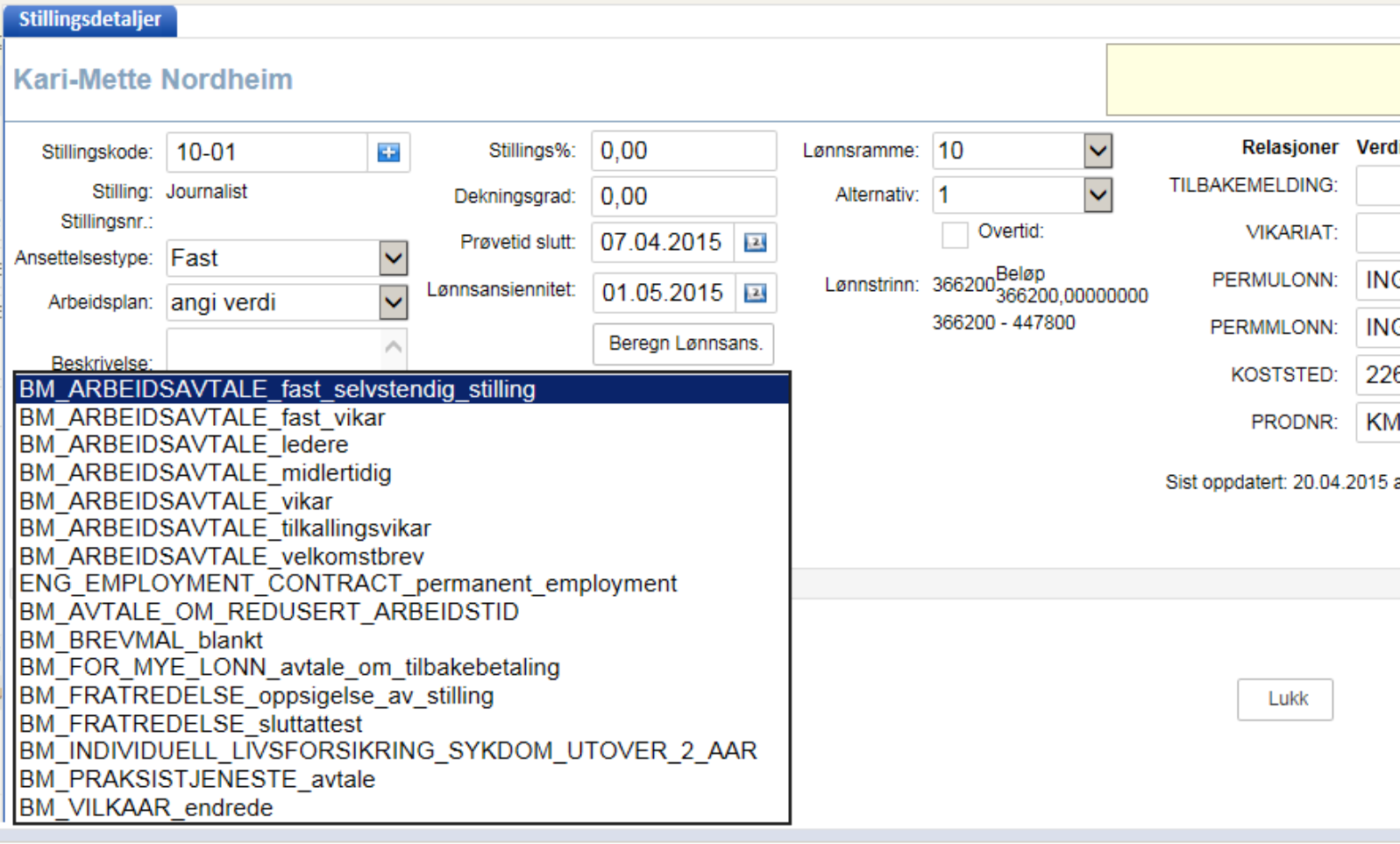Choose BM_PRAKSISTJENESTE_avtale option
Image resolution: width=1400 pixels, height=844 pixels.
(402, 779)
